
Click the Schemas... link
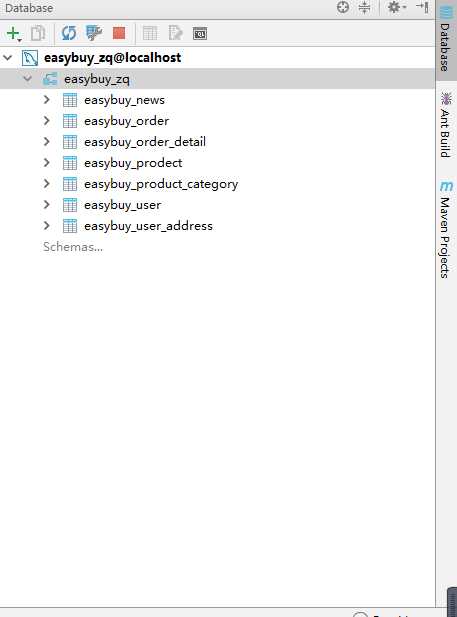click(73, 247)
